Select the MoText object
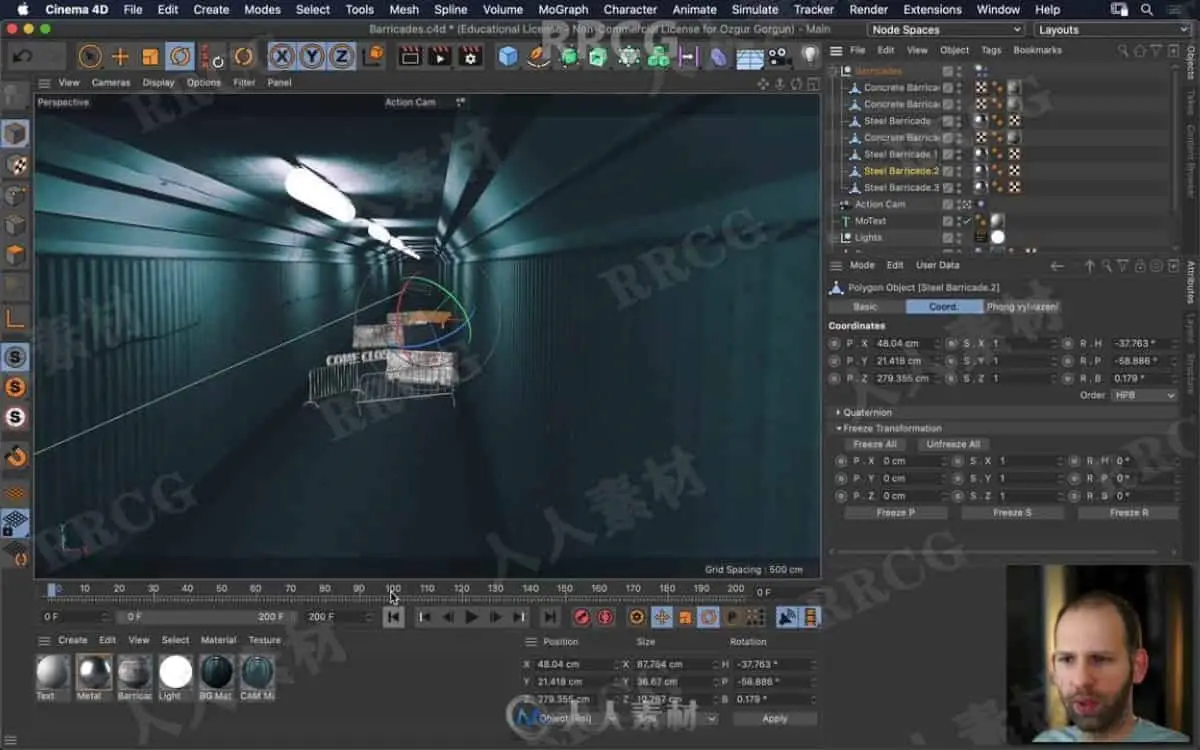Image resolution: width=1200 pixels, height=750 pixels. [x=870, y=221]
